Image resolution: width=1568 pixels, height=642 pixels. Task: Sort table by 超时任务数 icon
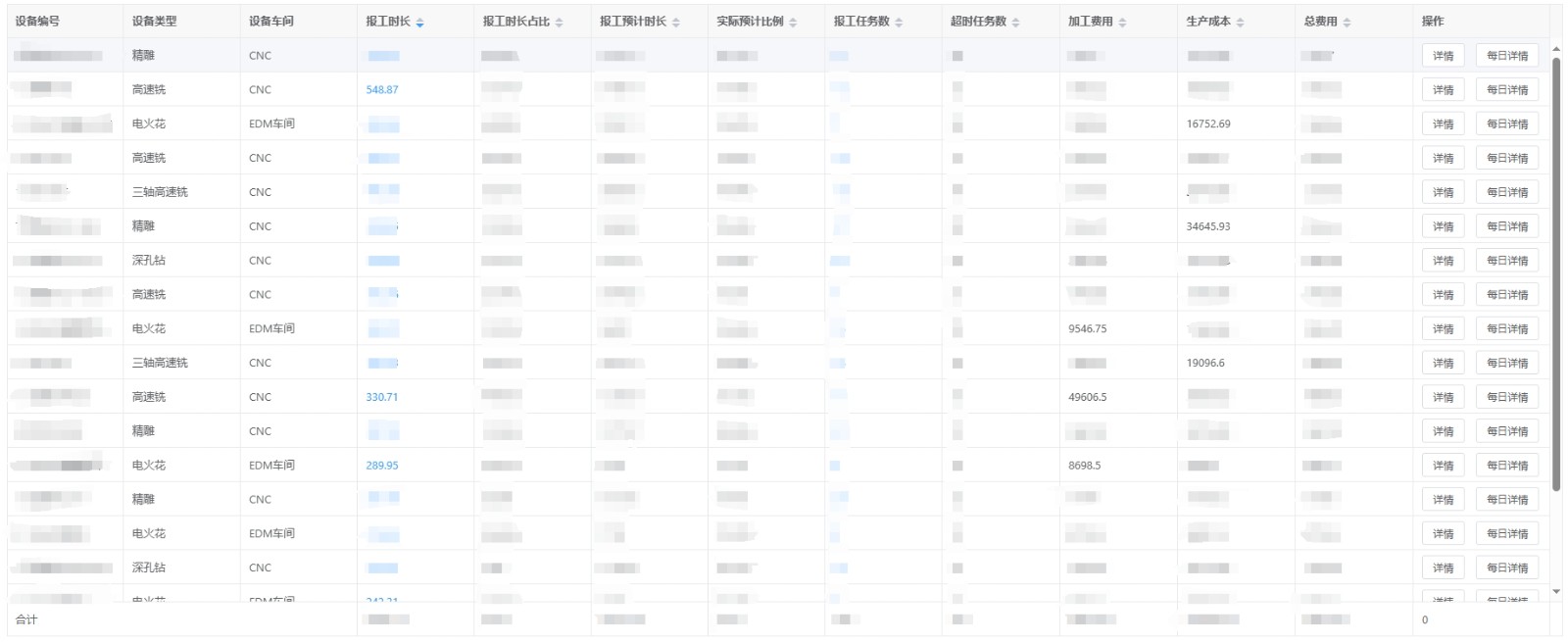1015,23
